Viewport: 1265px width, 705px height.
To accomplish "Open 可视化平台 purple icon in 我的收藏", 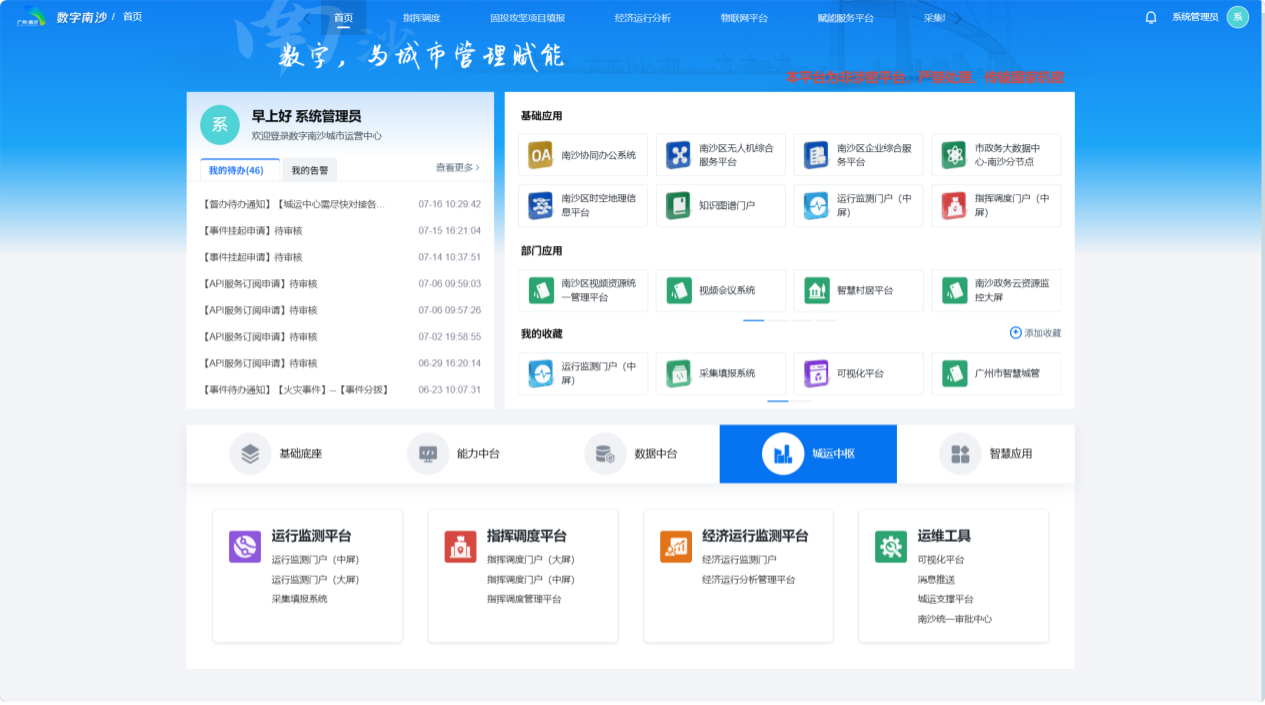I will pyautogui.click(x=816, y=374).
